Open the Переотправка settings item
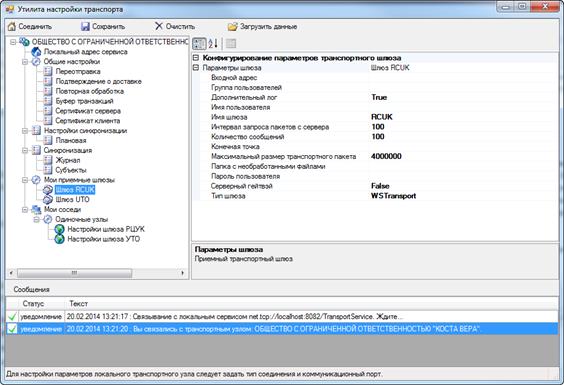The height and width of the screenshot is (385, 564). pyautogui.click(x=78, y=72)
